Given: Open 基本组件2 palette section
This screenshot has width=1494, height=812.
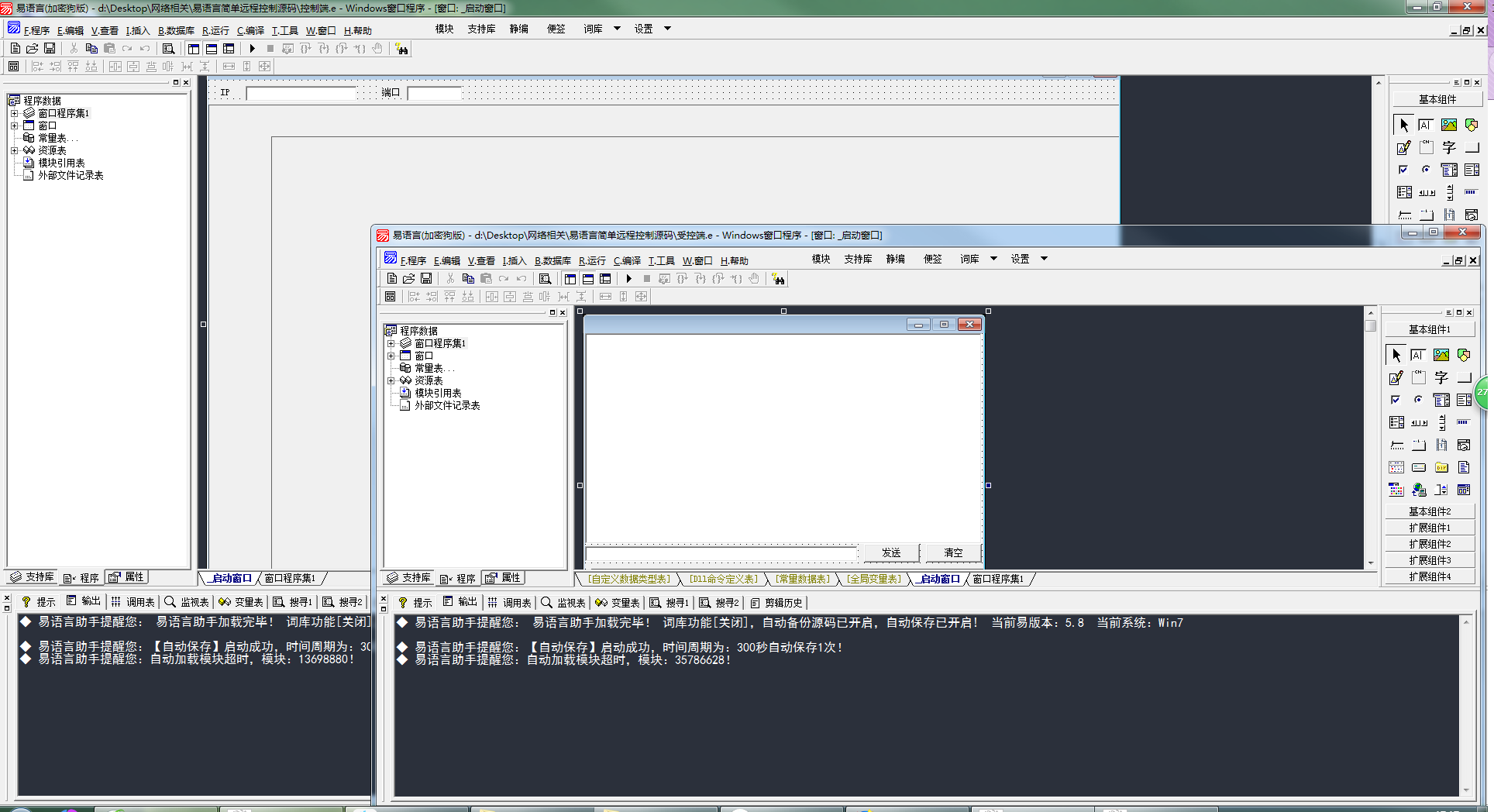Looking at the screenshot, I should [x=1430, y=511].
